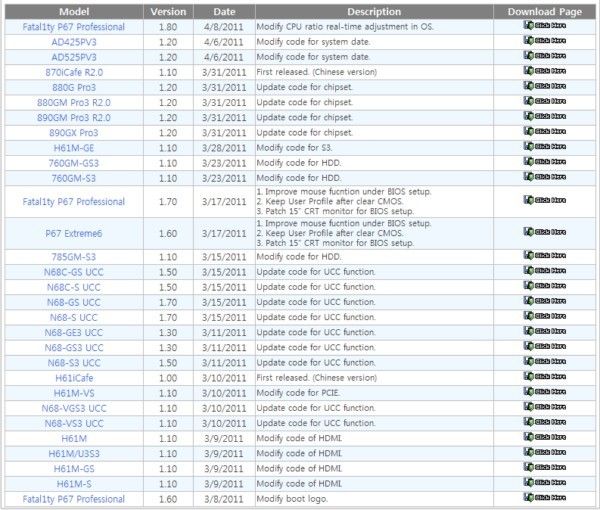Click download icon for Fatal1ty P67 Professional 1.60
Image resolution: width=600 pixels, height=510 pixels.
coord(545,498)
